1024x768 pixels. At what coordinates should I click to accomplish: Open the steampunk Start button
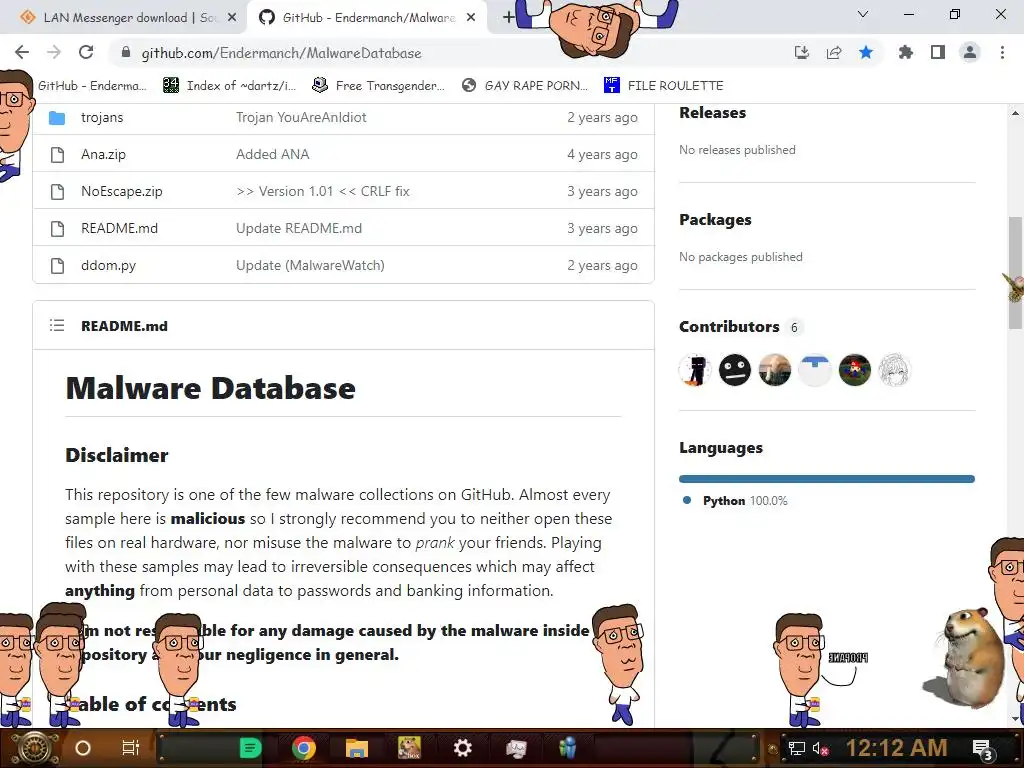34,748
